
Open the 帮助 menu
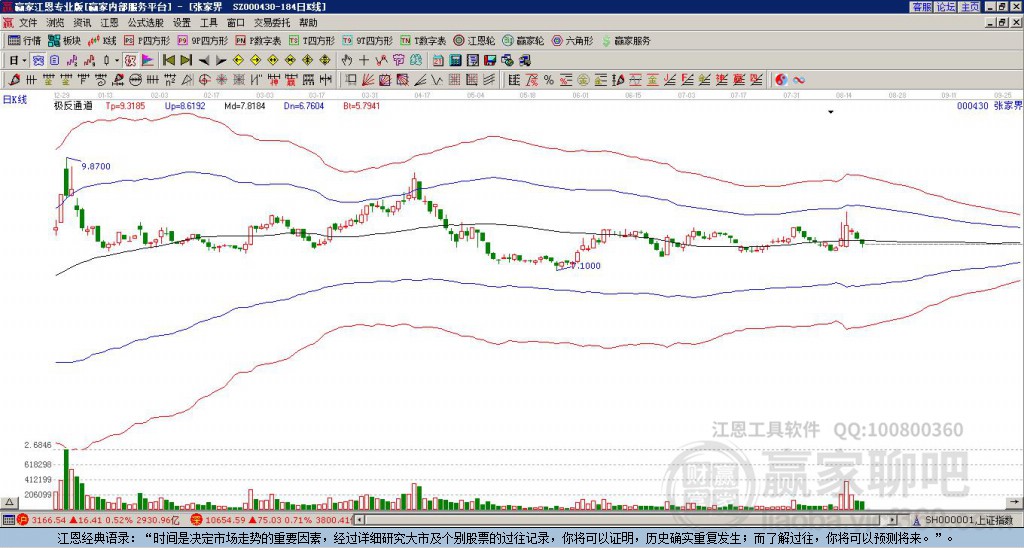[308, 23]
